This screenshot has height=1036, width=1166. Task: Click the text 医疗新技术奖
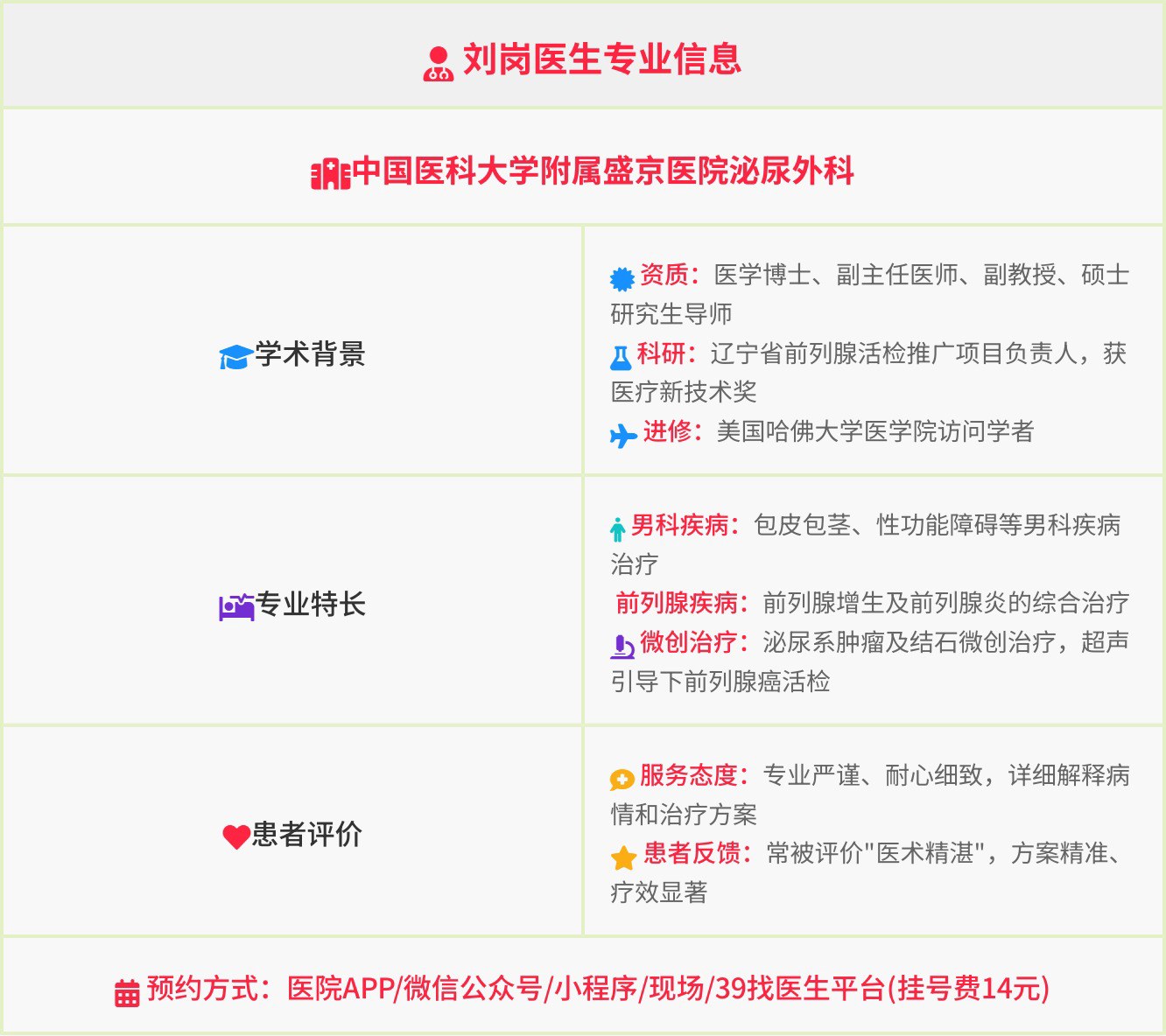click(684, 392)
